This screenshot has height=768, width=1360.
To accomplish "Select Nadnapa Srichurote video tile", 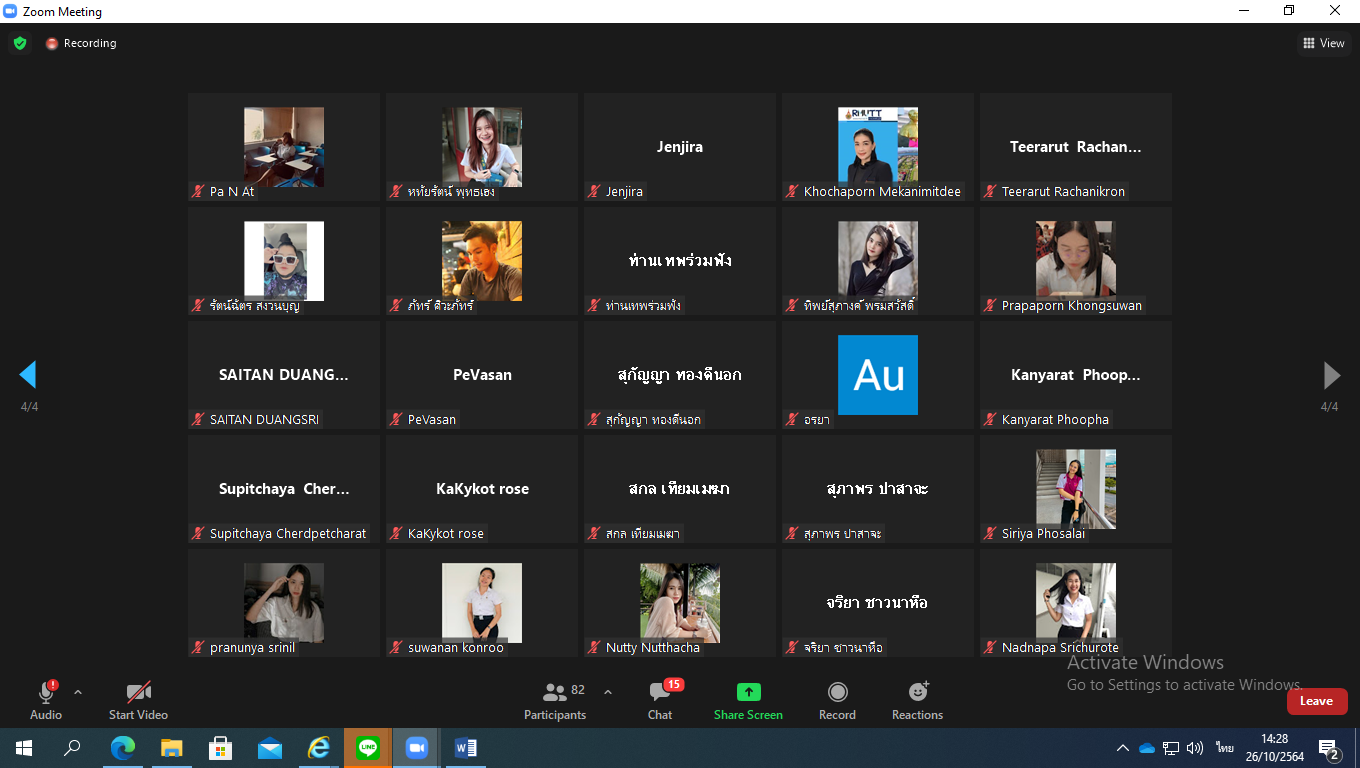I will tap(1076, 603).
